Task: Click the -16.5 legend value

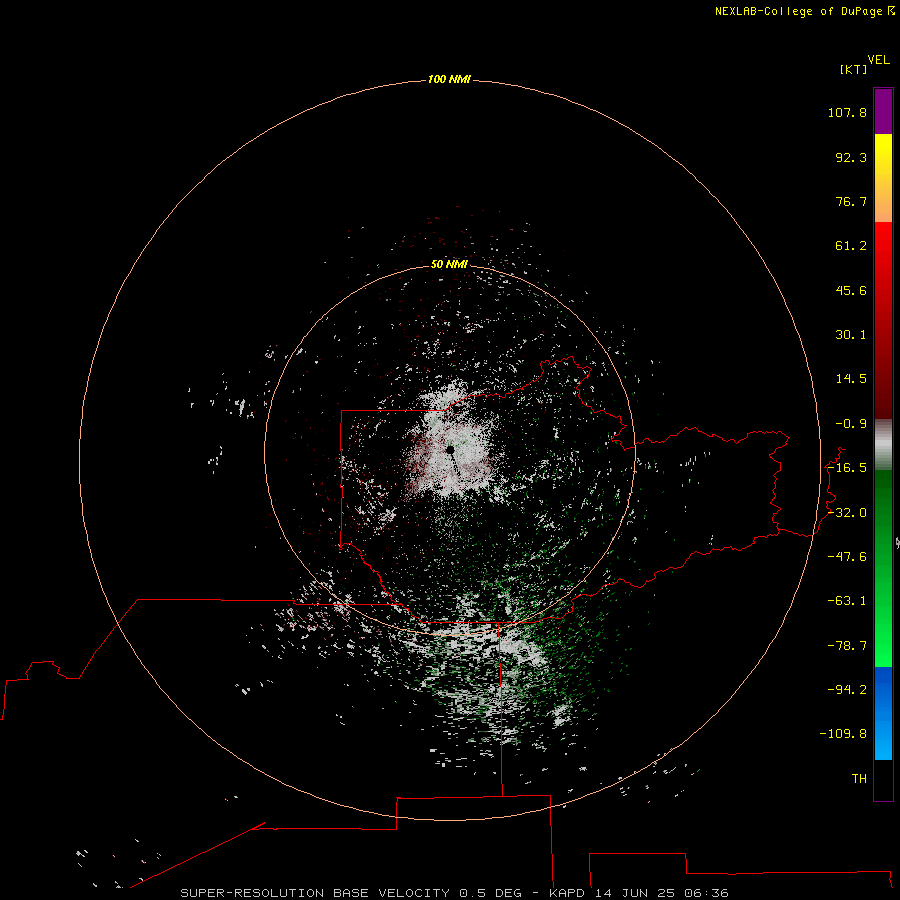Action: pos(847,468)
